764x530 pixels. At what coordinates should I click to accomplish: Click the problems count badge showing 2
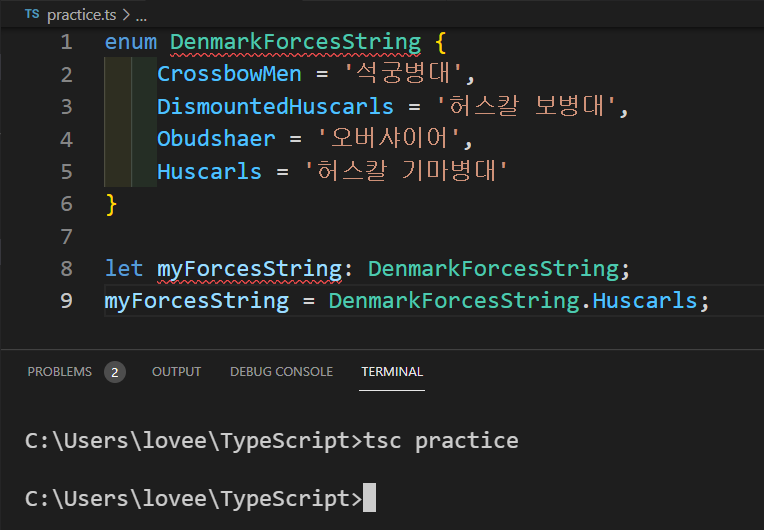click(x=115, y=372)
